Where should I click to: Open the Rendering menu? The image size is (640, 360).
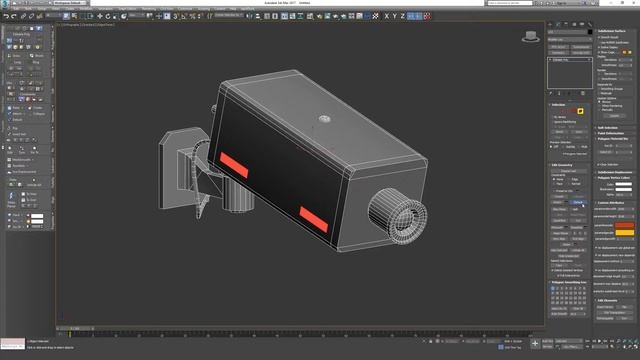(148, 9)
